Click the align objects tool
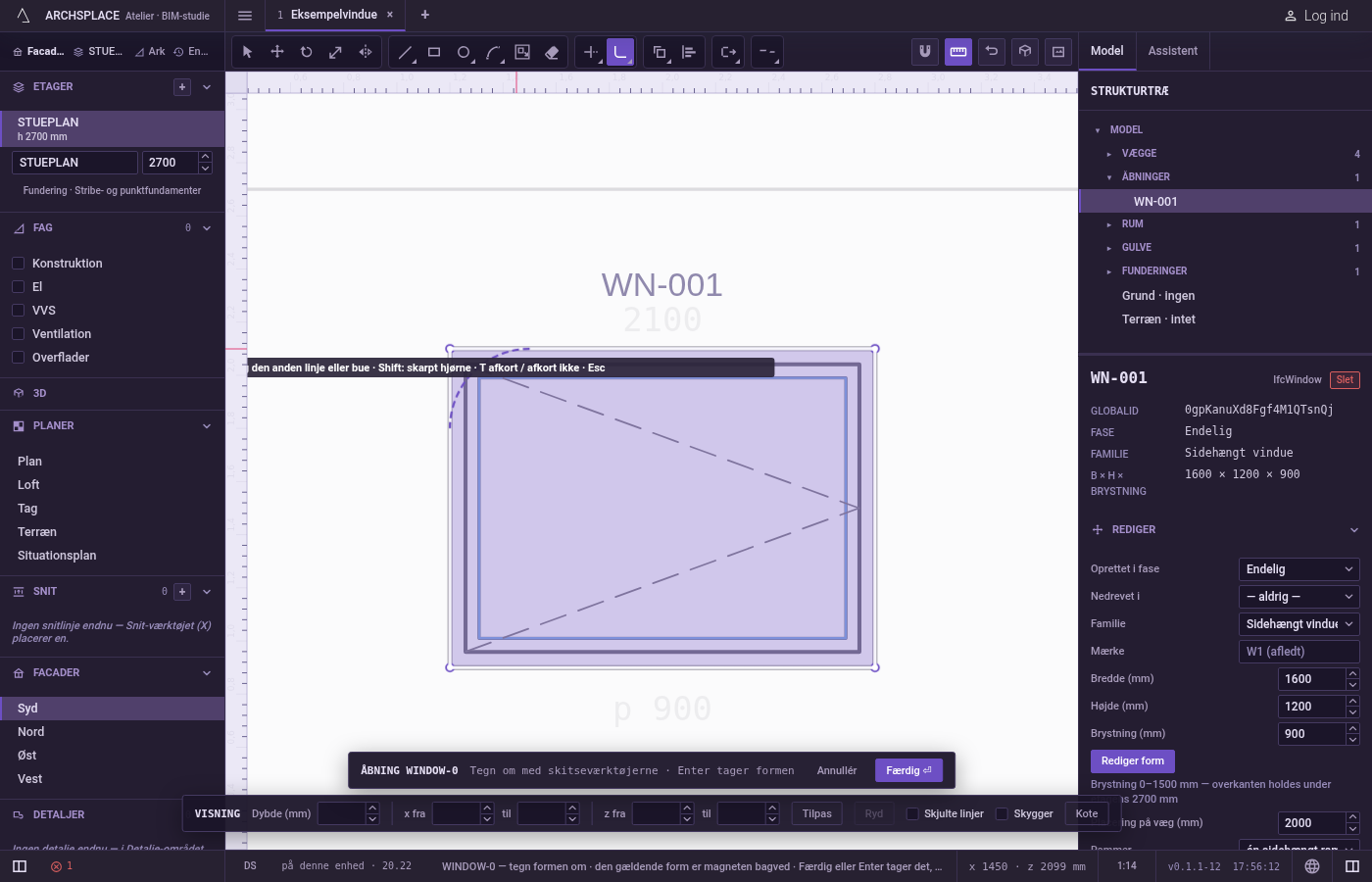The width and height of the screenshot is (1372, 882). tap(689, 52)
